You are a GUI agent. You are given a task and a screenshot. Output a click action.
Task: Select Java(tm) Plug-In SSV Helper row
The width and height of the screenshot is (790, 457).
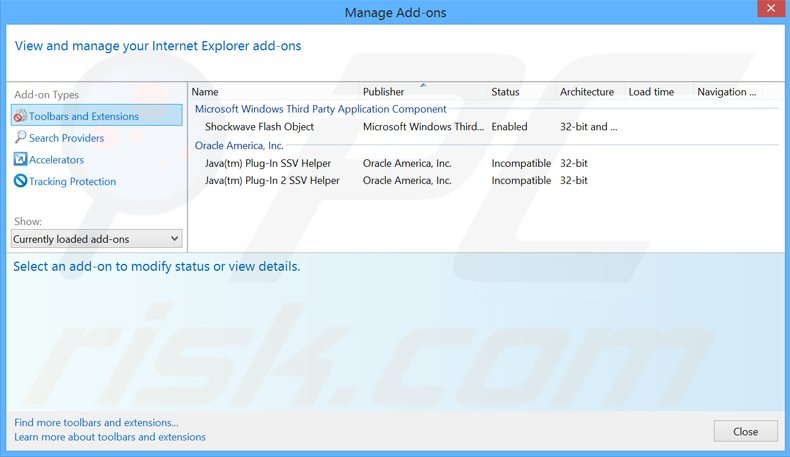(x=267, y=163)
